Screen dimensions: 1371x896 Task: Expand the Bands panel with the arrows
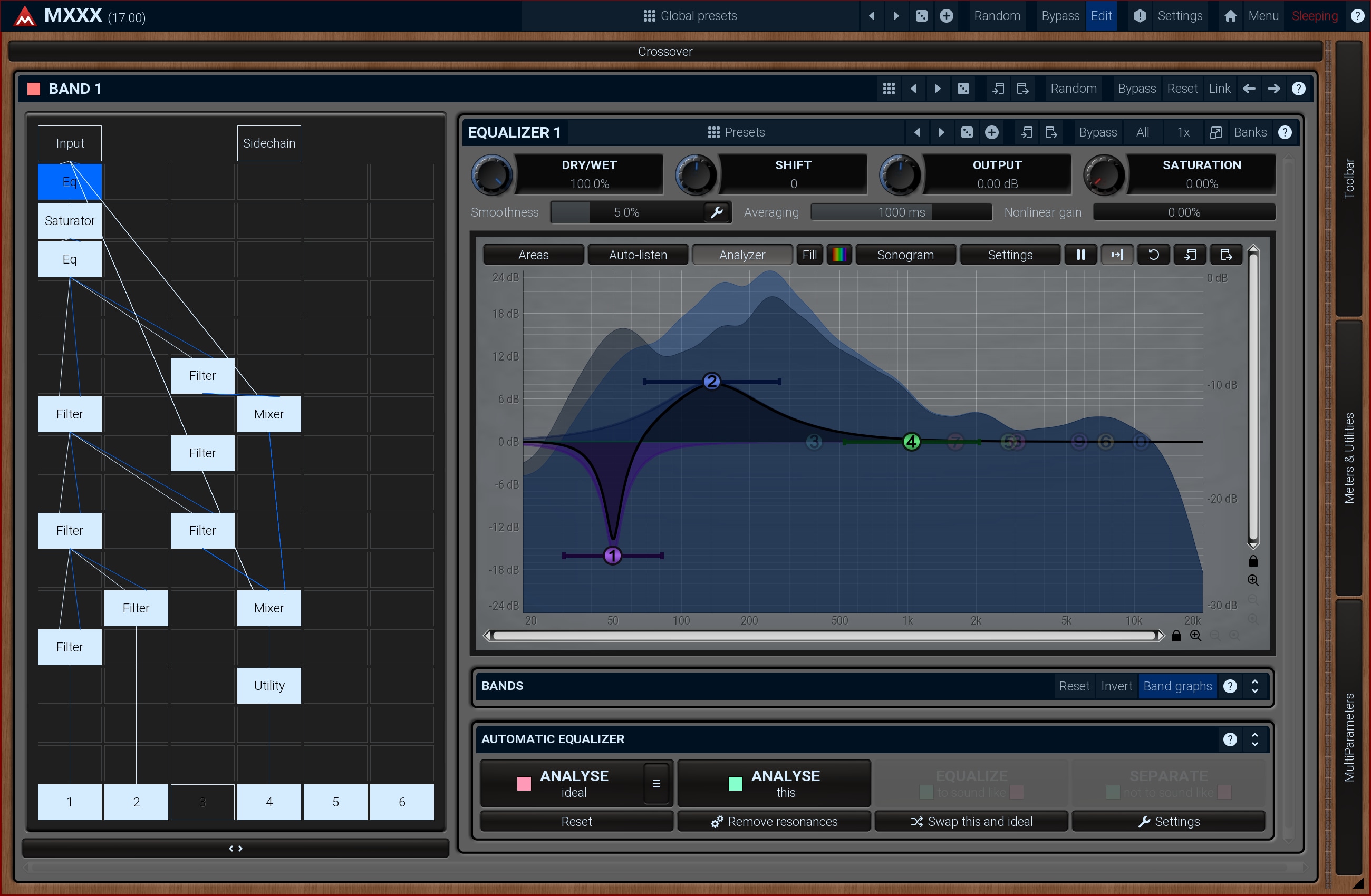pyautogui.click(x=1254, y=686)
